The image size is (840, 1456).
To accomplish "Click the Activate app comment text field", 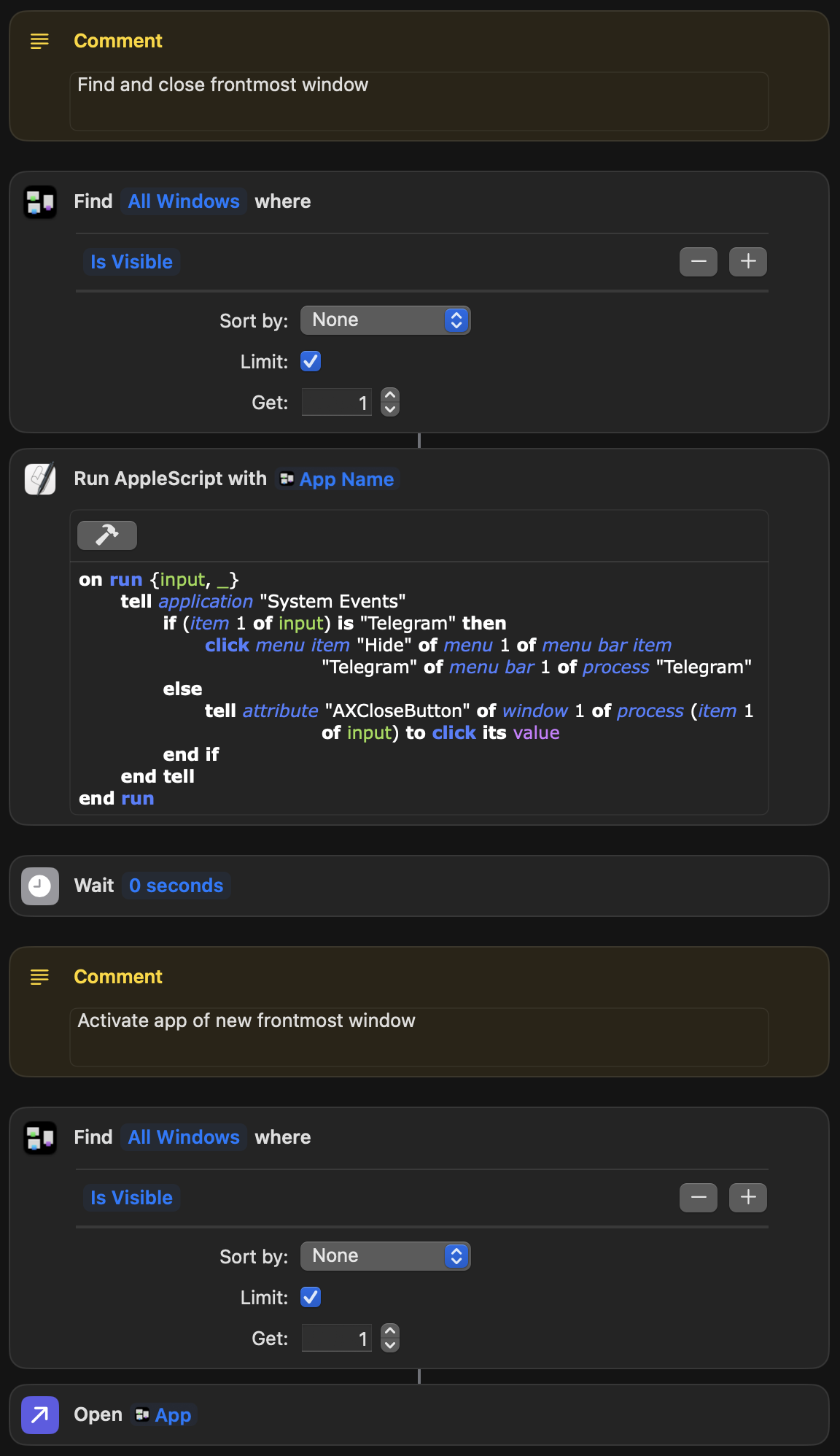I will pyautogui.click(x=419, y=1037).
